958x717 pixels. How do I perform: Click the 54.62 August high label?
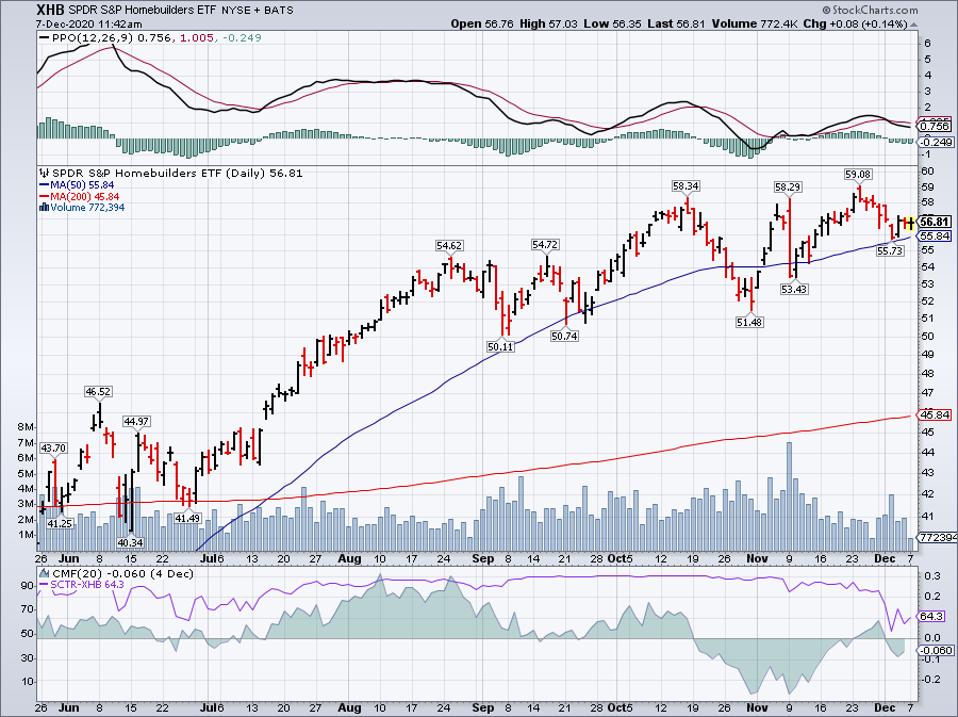point(448,246)
